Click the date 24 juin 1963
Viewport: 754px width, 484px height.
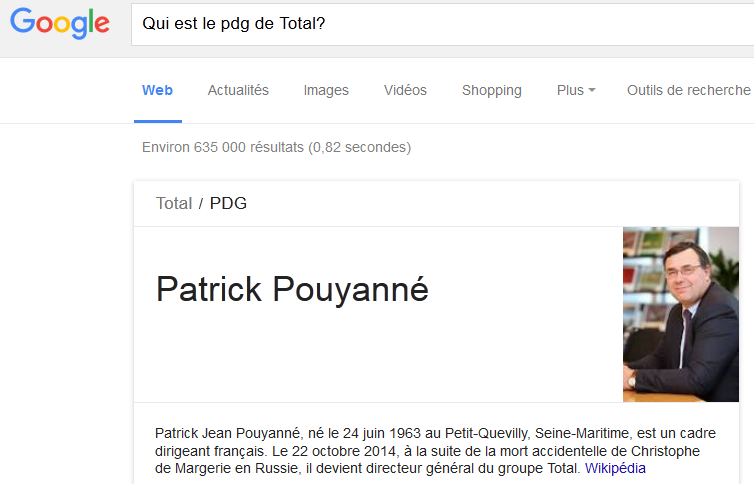(375, 434)
